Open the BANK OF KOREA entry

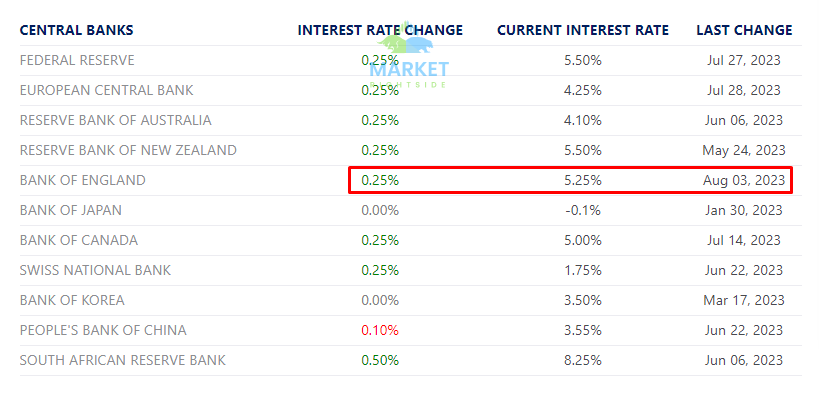72,301
